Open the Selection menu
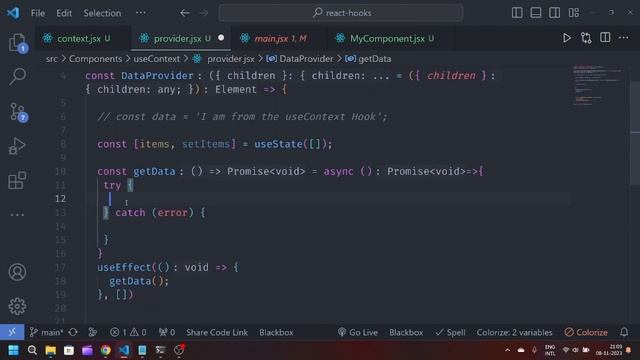The height and width of the screenshot is (360, 640). [102, 13]
